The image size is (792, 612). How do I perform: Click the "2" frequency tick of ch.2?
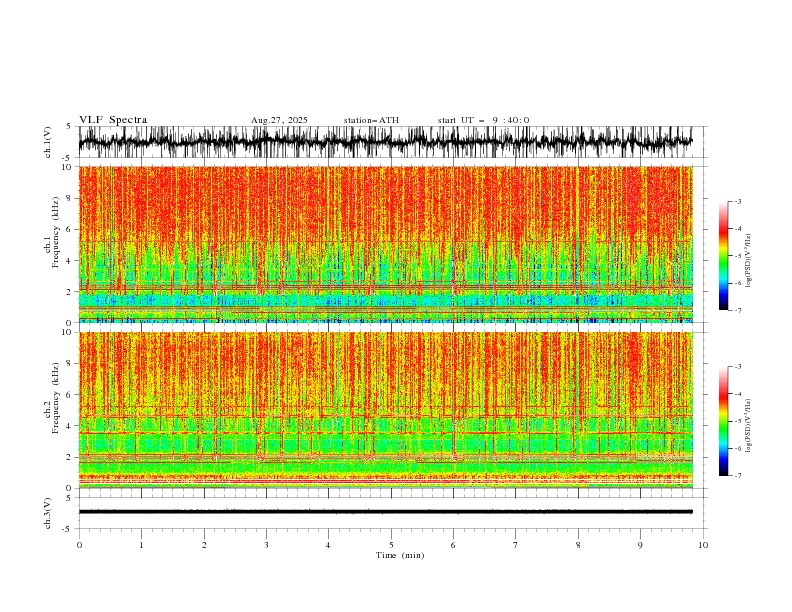tap(71, 457)
